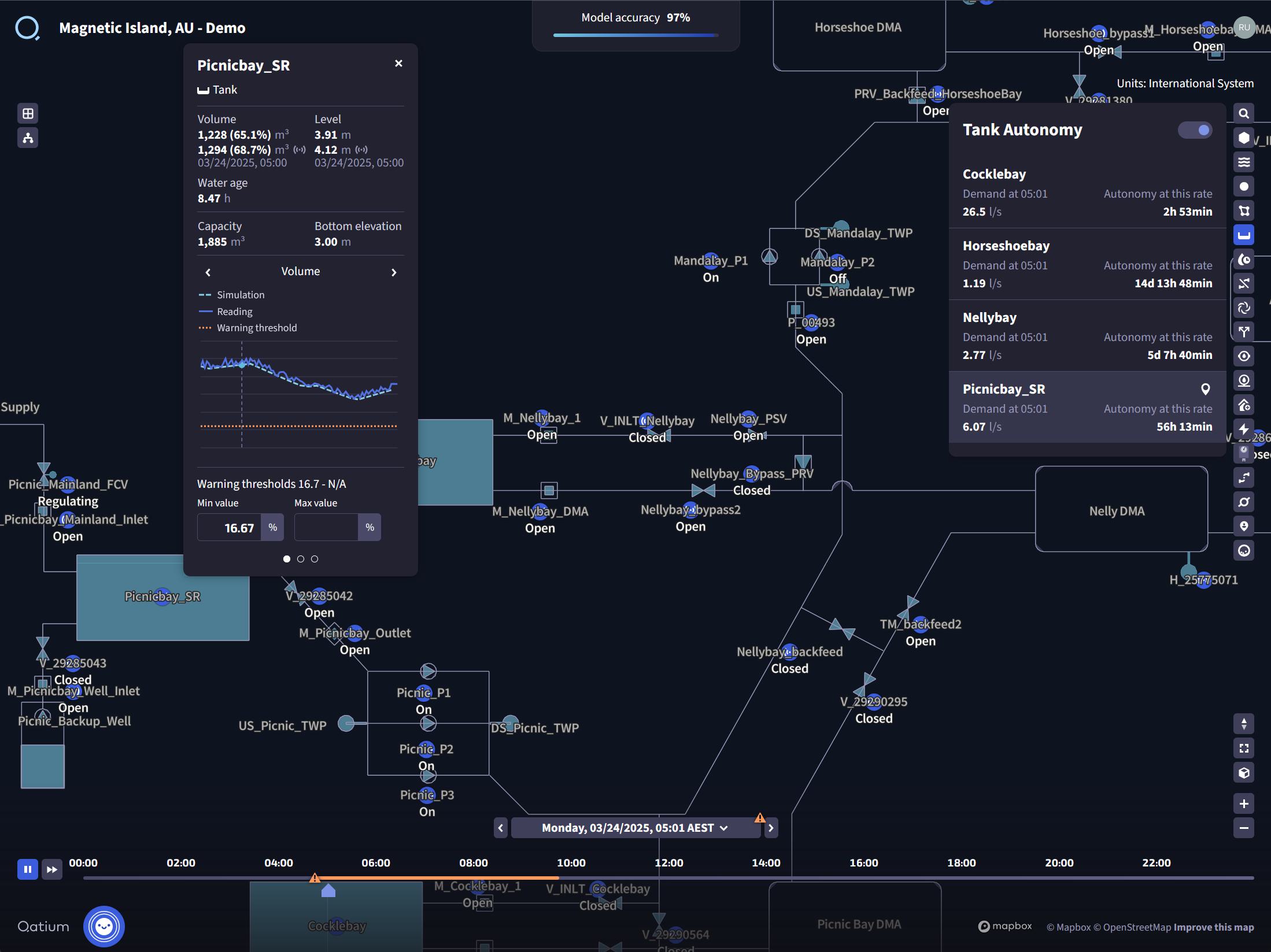Select the active tank tool icon
This screenshot has width=1271, height=952.
pyautogui.click(x=1244, y=235)
